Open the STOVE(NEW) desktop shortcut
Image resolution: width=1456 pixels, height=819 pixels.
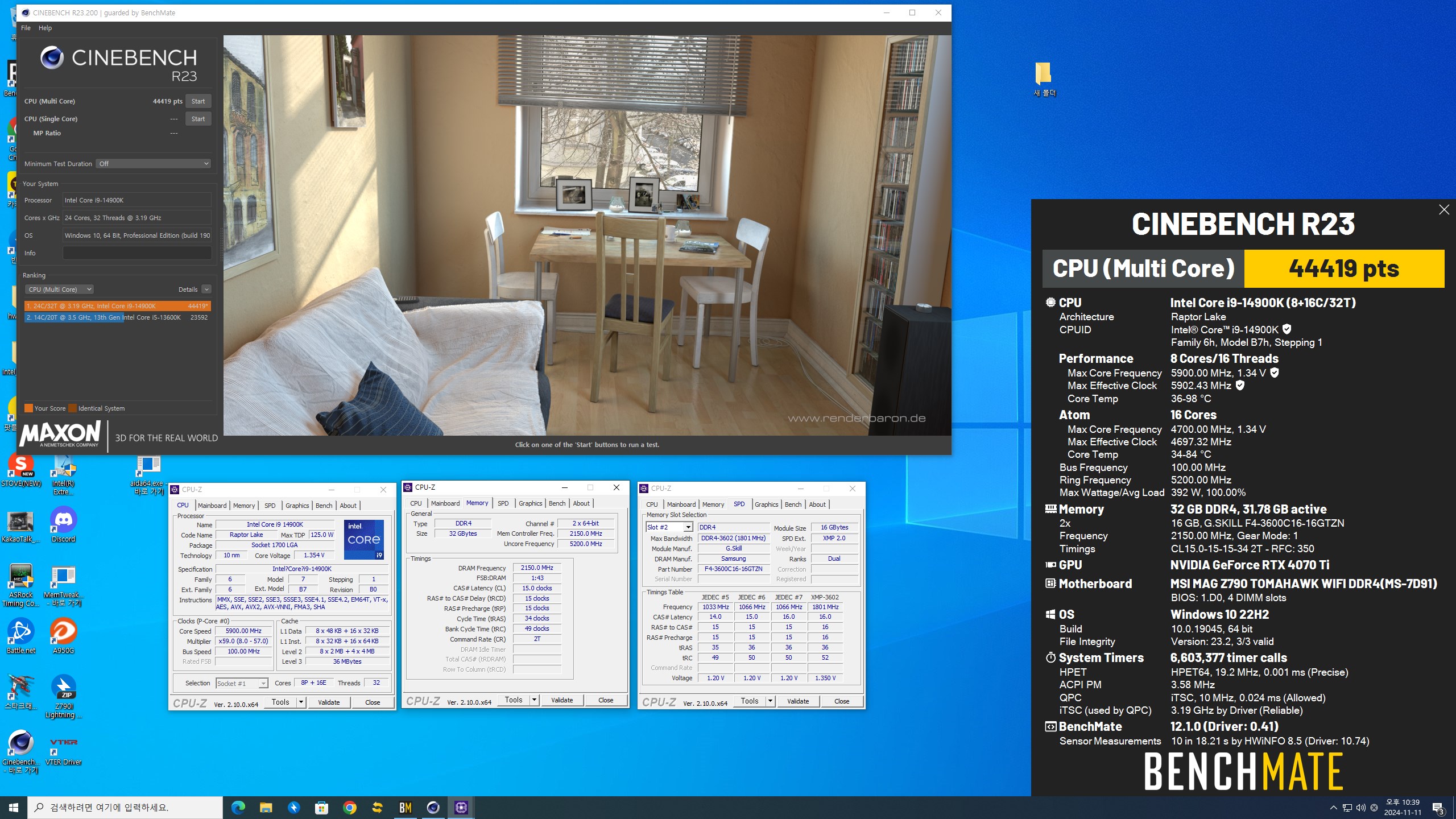pyautogui.click(x=21, y=471)
